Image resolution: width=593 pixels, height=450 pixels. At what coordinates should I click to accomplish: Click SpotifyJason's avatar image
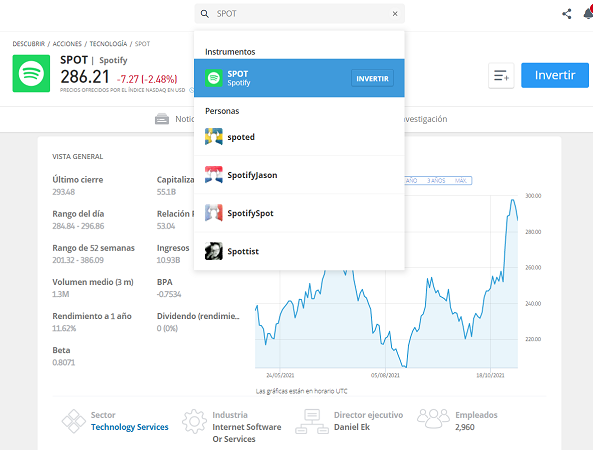tap(214, 175)
